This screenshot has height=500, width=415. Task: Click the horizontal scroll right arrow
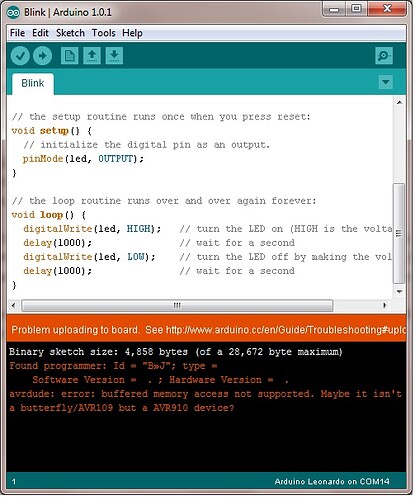(x=385, y=305)
